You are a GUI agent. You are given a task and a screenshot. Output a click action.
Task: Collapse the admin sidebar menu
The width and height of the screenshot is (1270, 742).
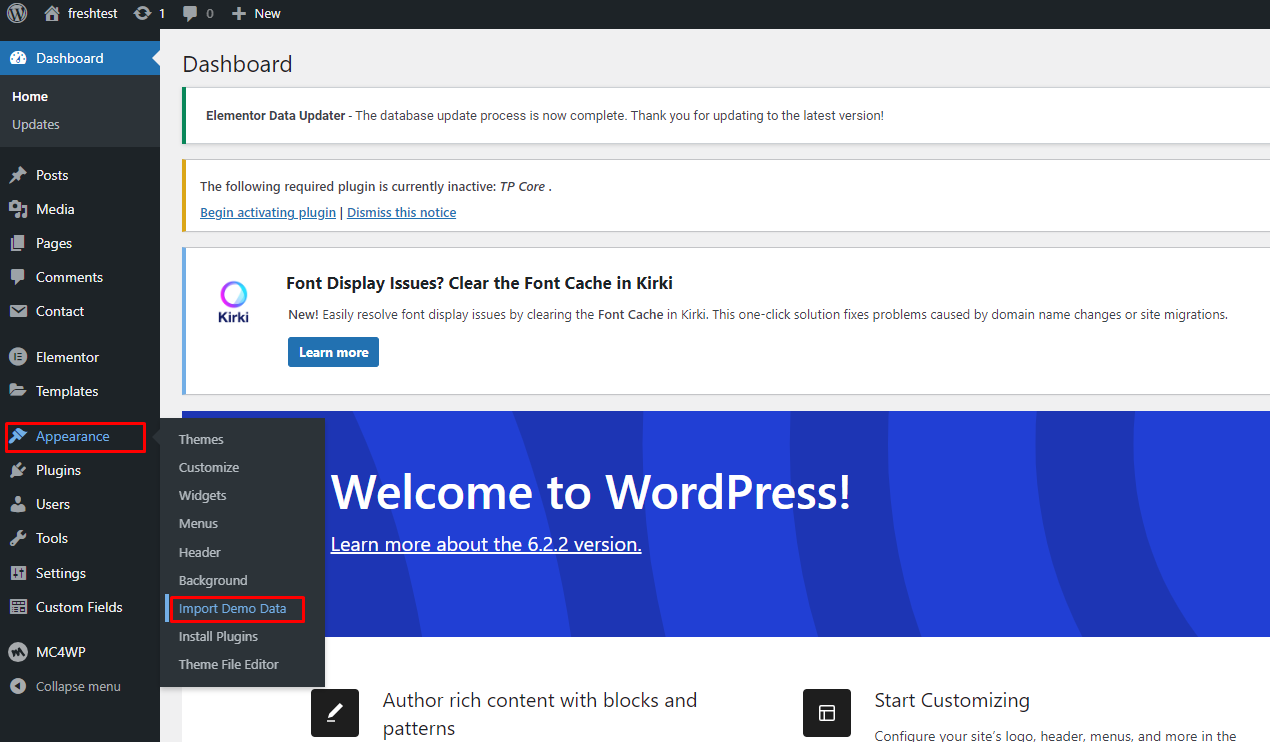(78, 686)
